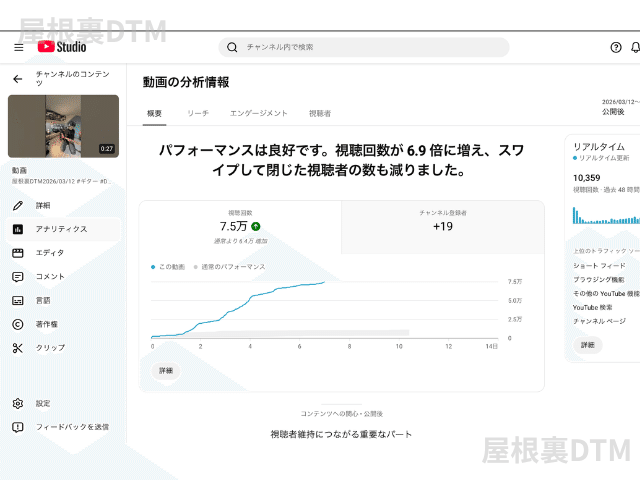Click the 0:27 duration badge on thumbnail
Image resolution: width=640 pixels, height=480 pixels.
(x=107, y=149)
